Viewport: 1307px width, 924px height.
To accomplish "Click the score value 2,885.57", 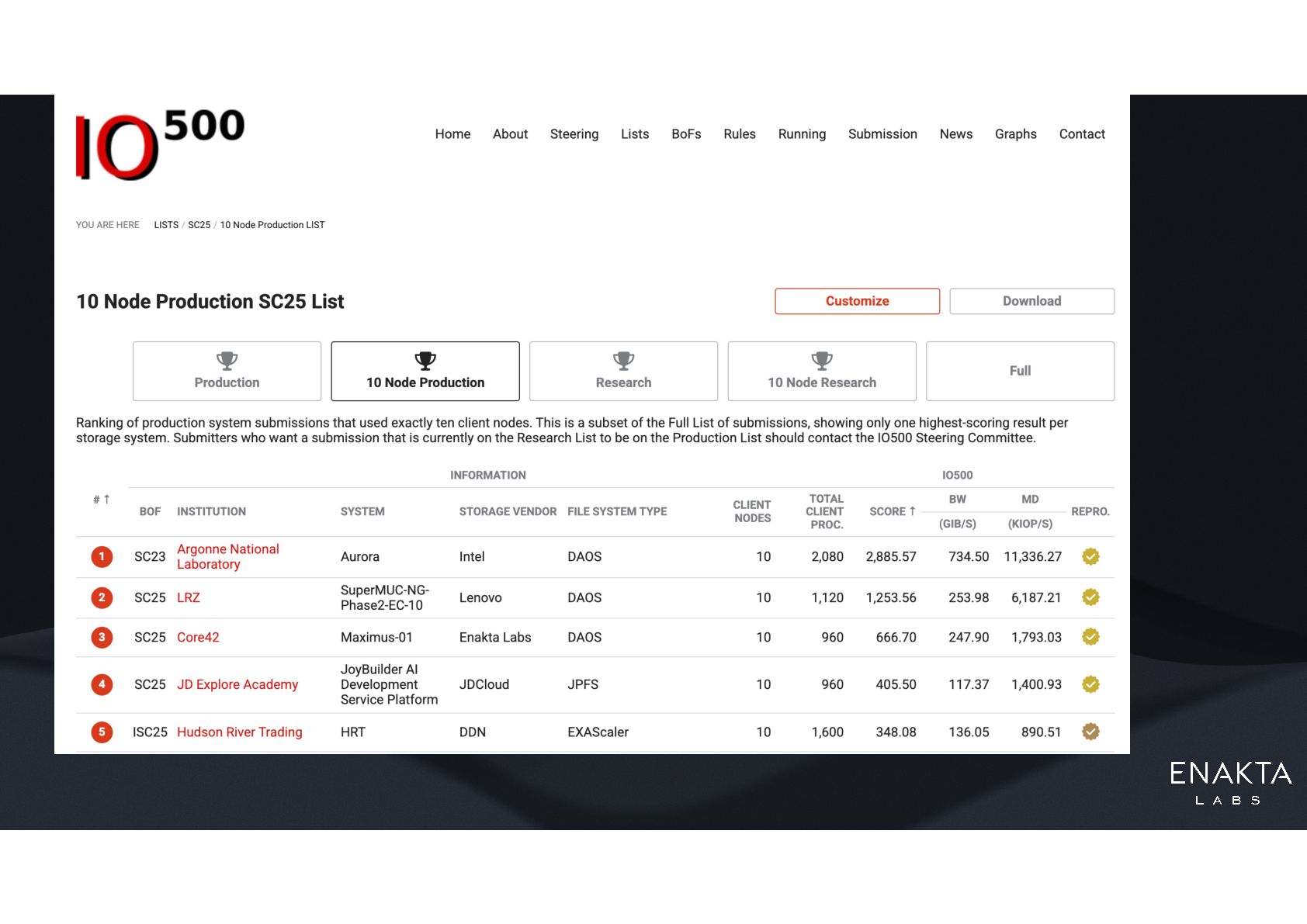I will (891, 556).
